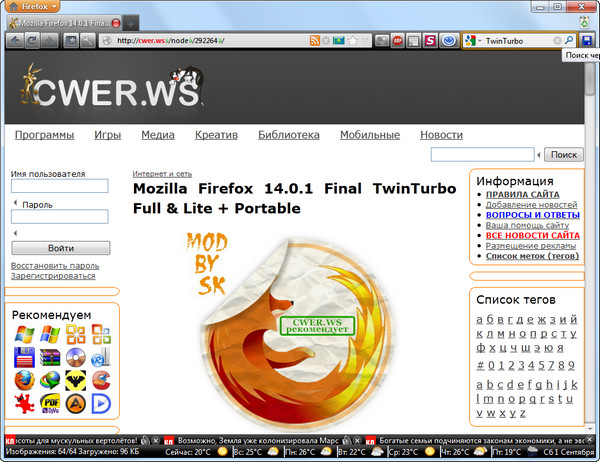This screenshot has width=600, height=462.
Task: Open the Программы menu item
Action: pyautogui.click(x=44, y=135)
